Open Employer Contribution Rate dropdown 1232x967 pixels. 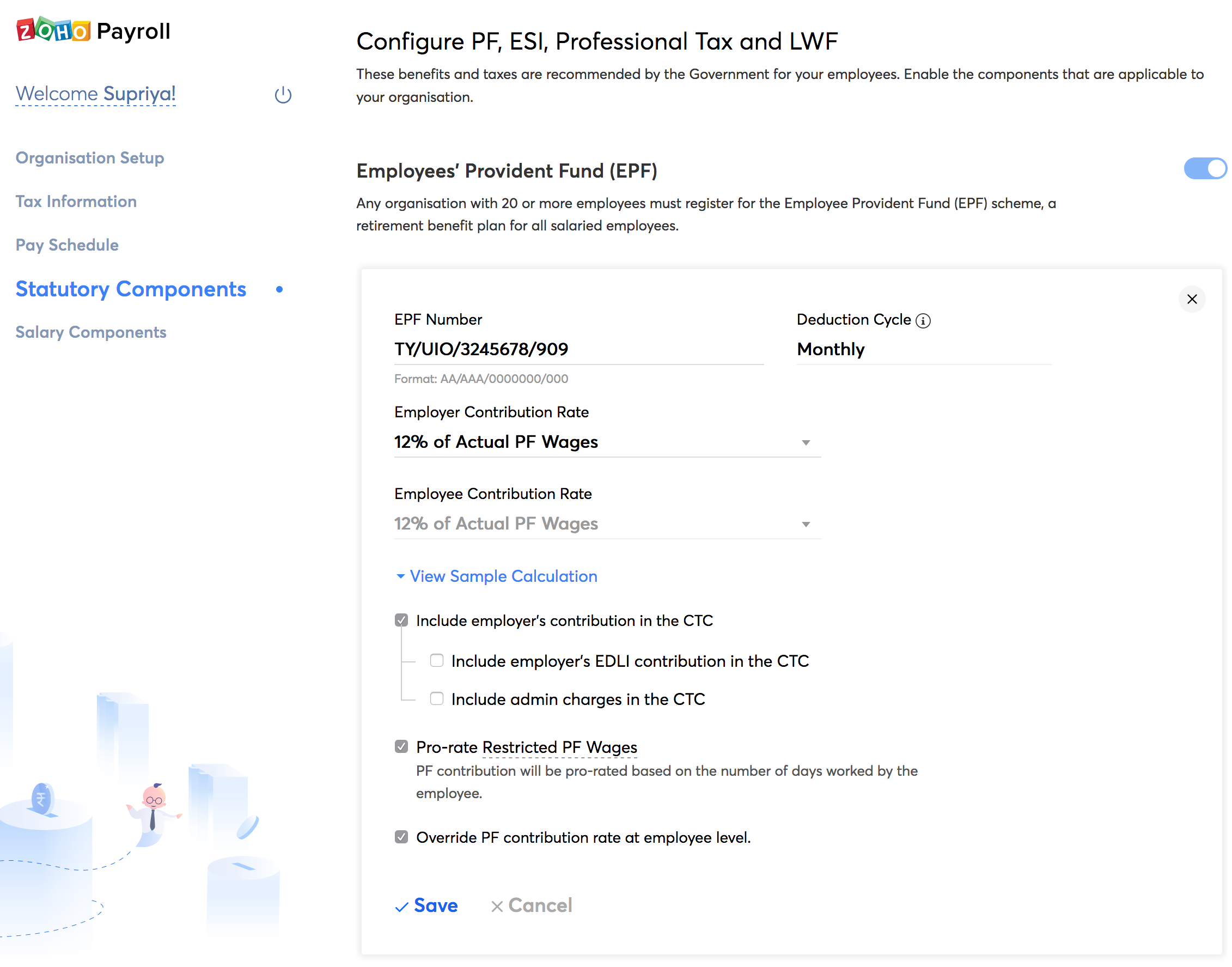coord(607,442)
